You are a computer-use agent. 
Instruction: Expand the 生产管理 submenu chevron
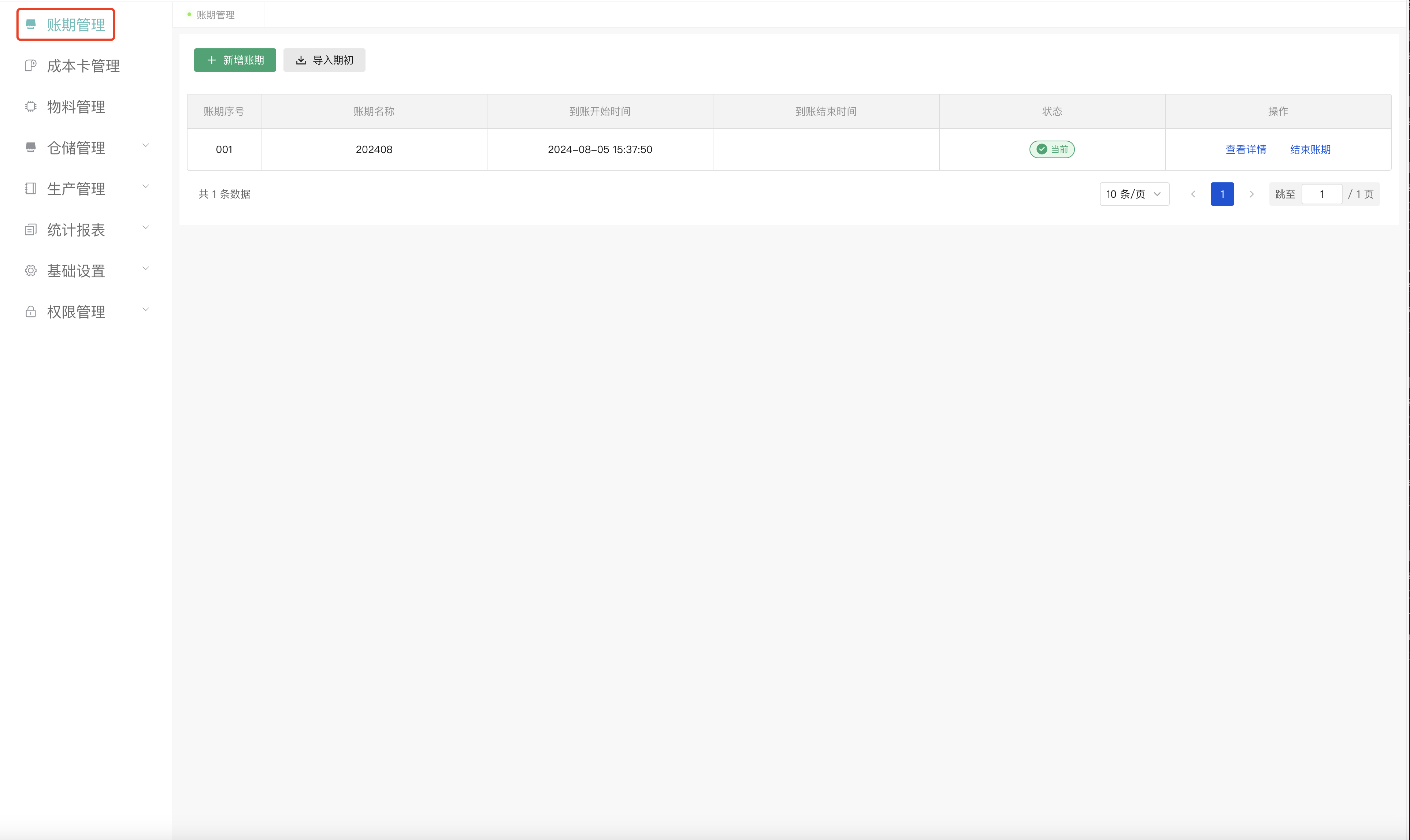pos(145,186)
